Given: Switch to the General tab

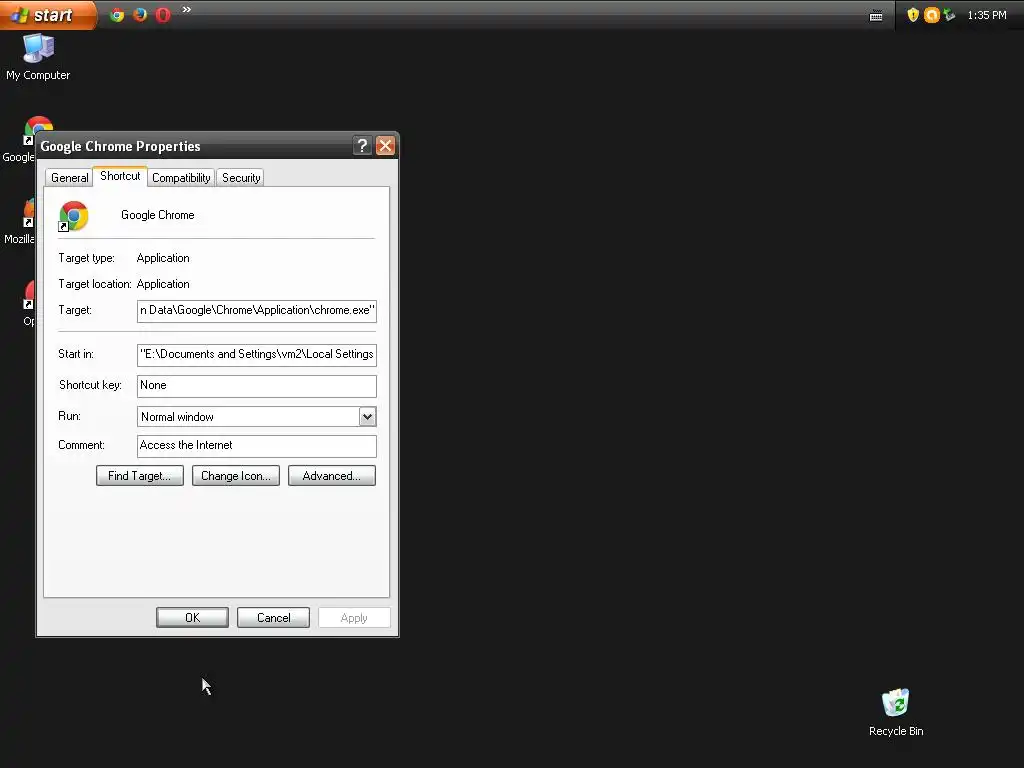Looking at the screenshot, I should (x=69, y=178).
